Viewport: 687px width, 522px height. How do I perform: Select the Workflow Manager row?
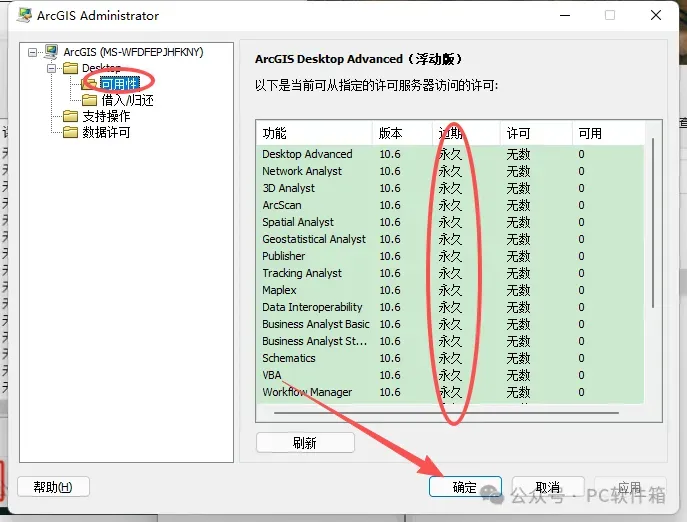click(x=450, y=392)
